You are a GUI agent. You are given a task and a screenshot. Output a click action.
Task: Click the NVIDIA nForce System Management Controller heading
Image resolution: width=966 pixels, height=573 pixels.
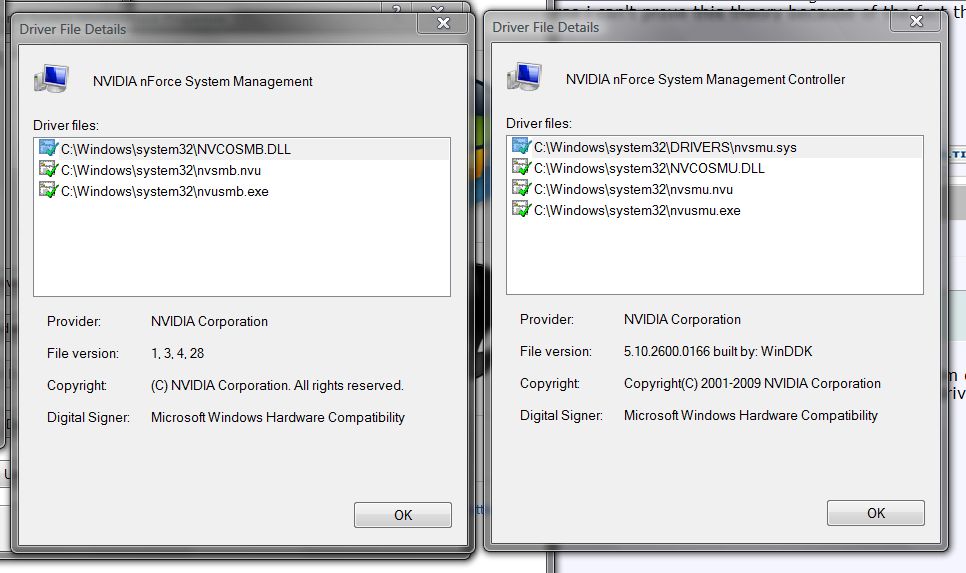pos(705,79)
